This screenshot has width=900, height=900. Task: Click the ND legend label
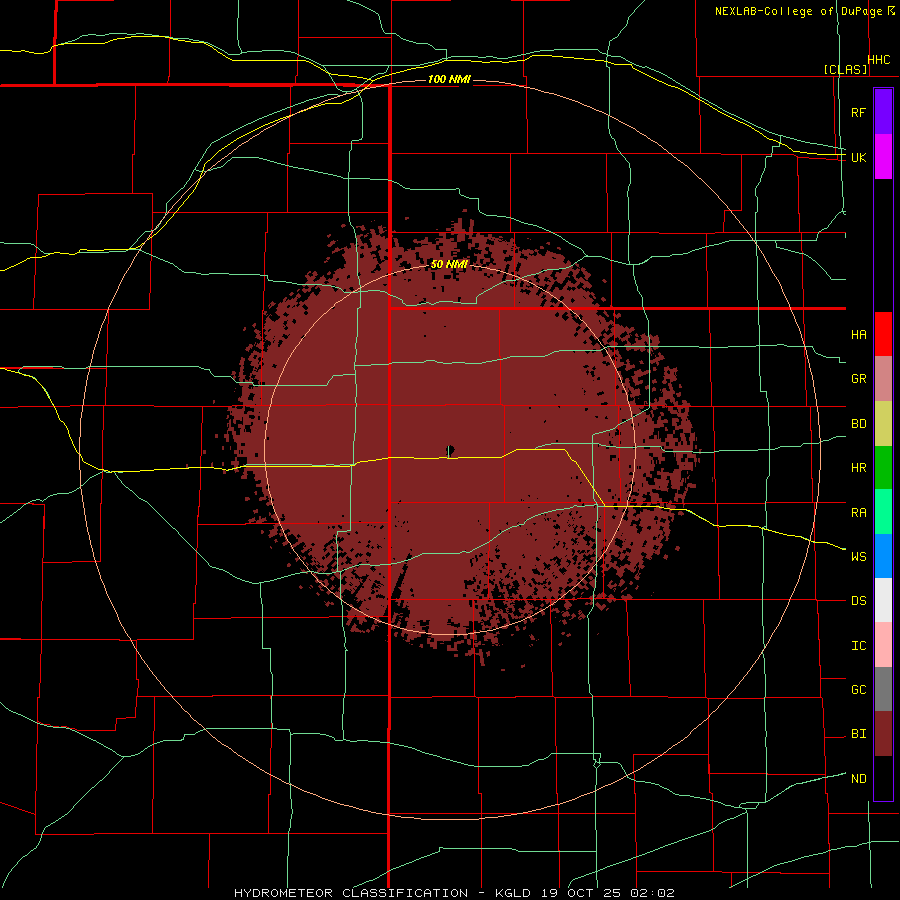point(859,779)
